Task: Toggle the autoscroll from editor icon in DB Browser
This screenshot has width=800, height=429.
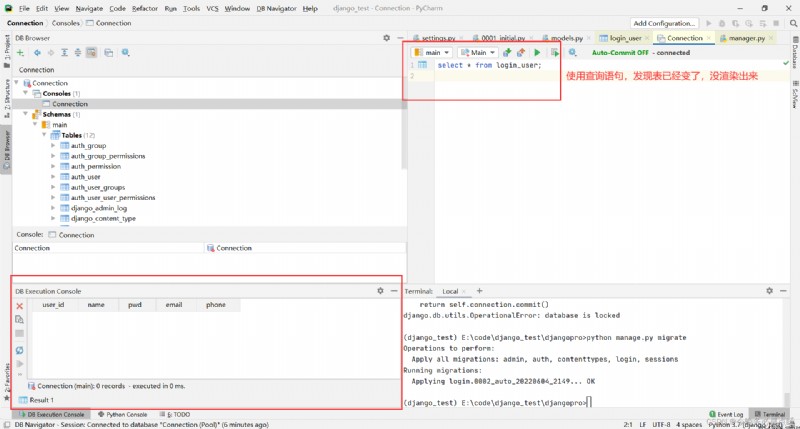Action: click(91, 53)
